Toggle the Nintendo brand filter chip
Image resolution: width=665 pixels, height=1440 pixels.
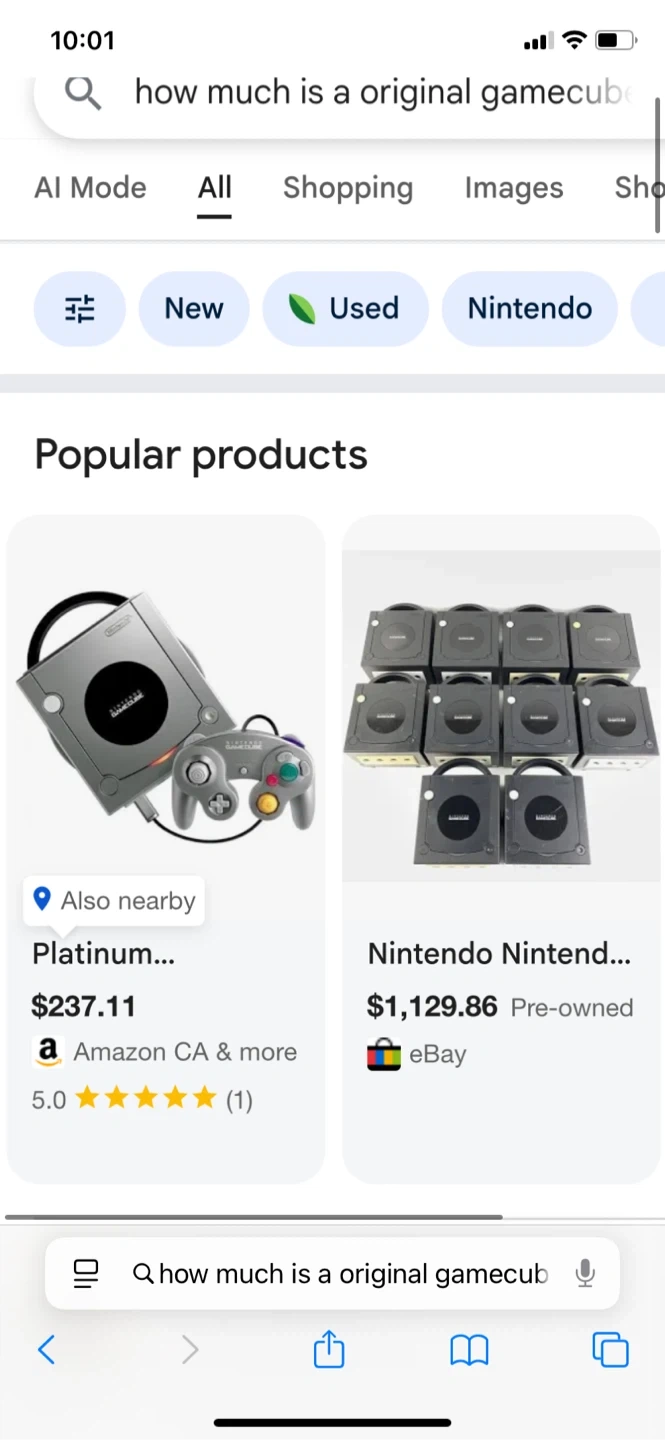click(x=530, y=309)
